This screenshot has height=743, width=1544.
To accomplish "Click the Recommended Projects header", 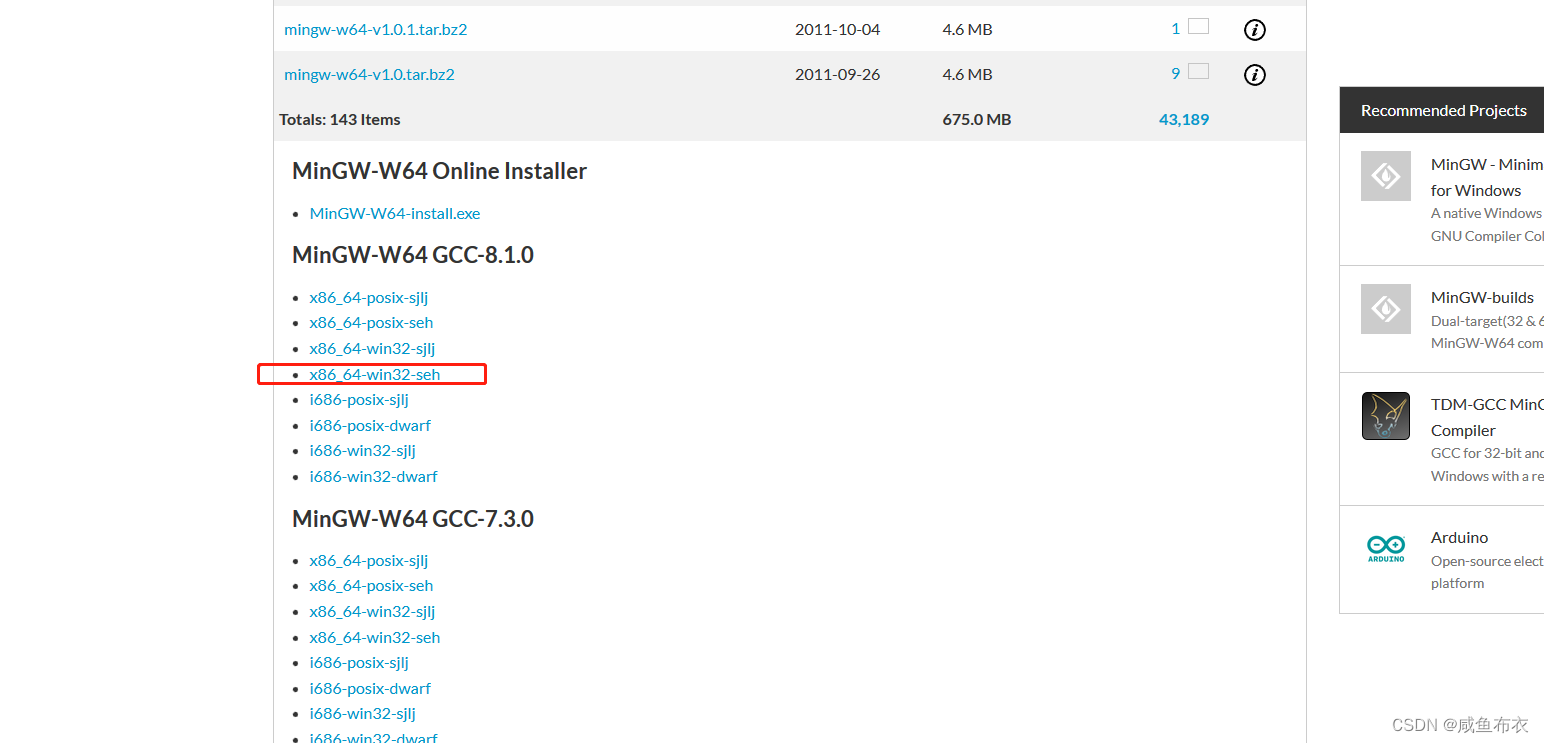I will point(1443,110).
